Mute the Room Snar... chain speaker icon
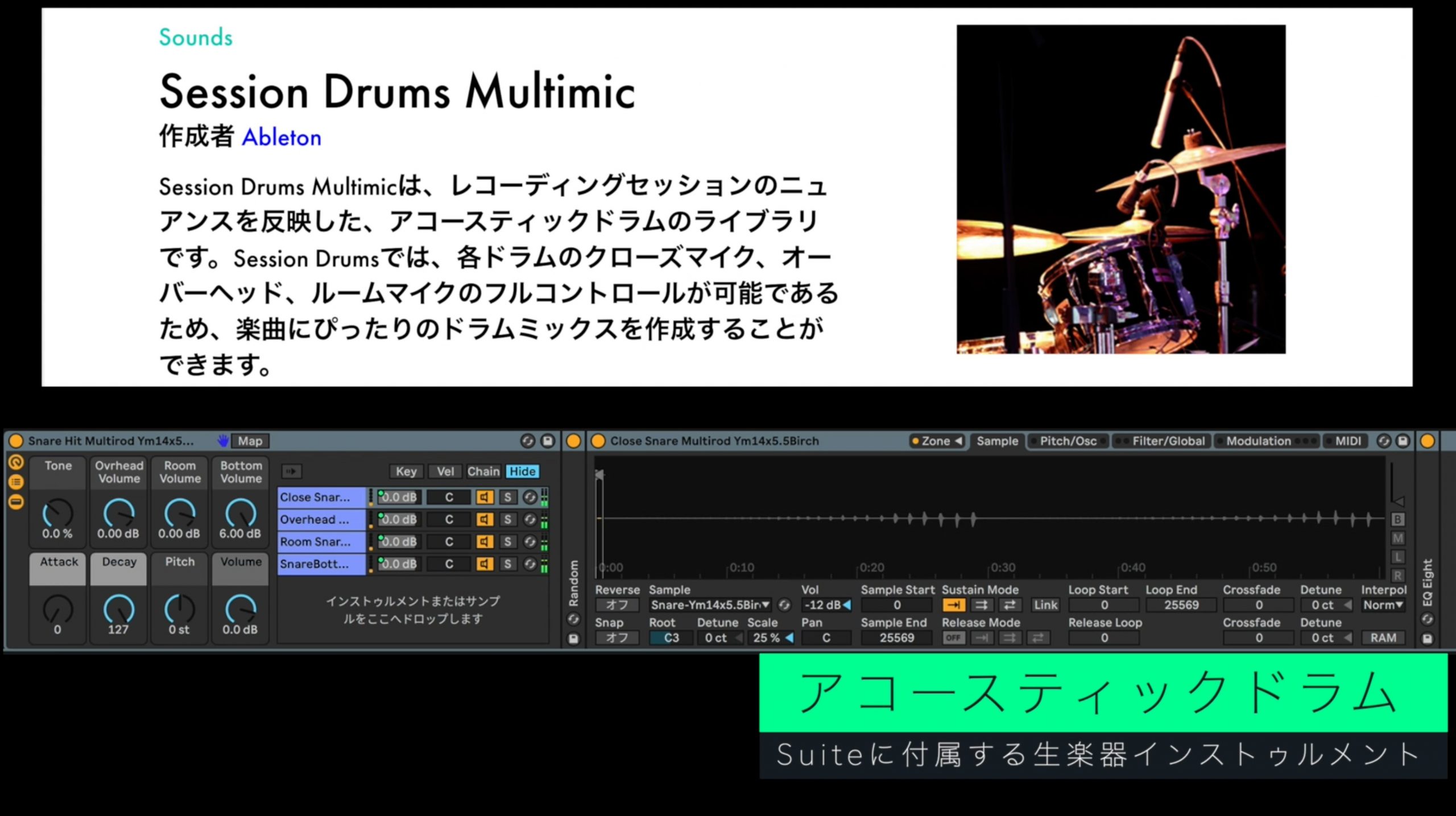1456x816 pixels. tap(484, 542)
